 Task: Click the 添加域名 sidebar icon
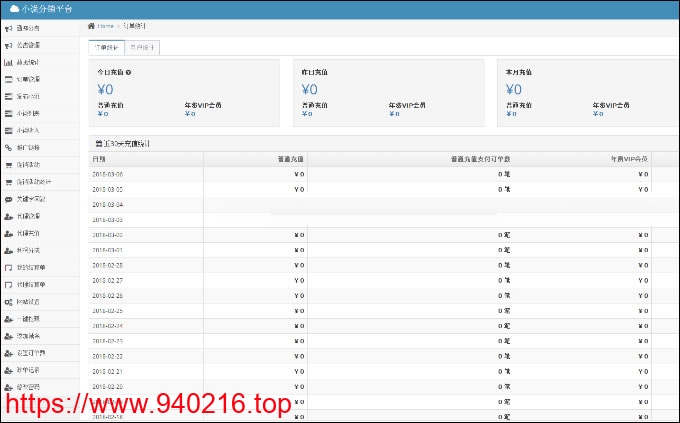pos(8,336)
